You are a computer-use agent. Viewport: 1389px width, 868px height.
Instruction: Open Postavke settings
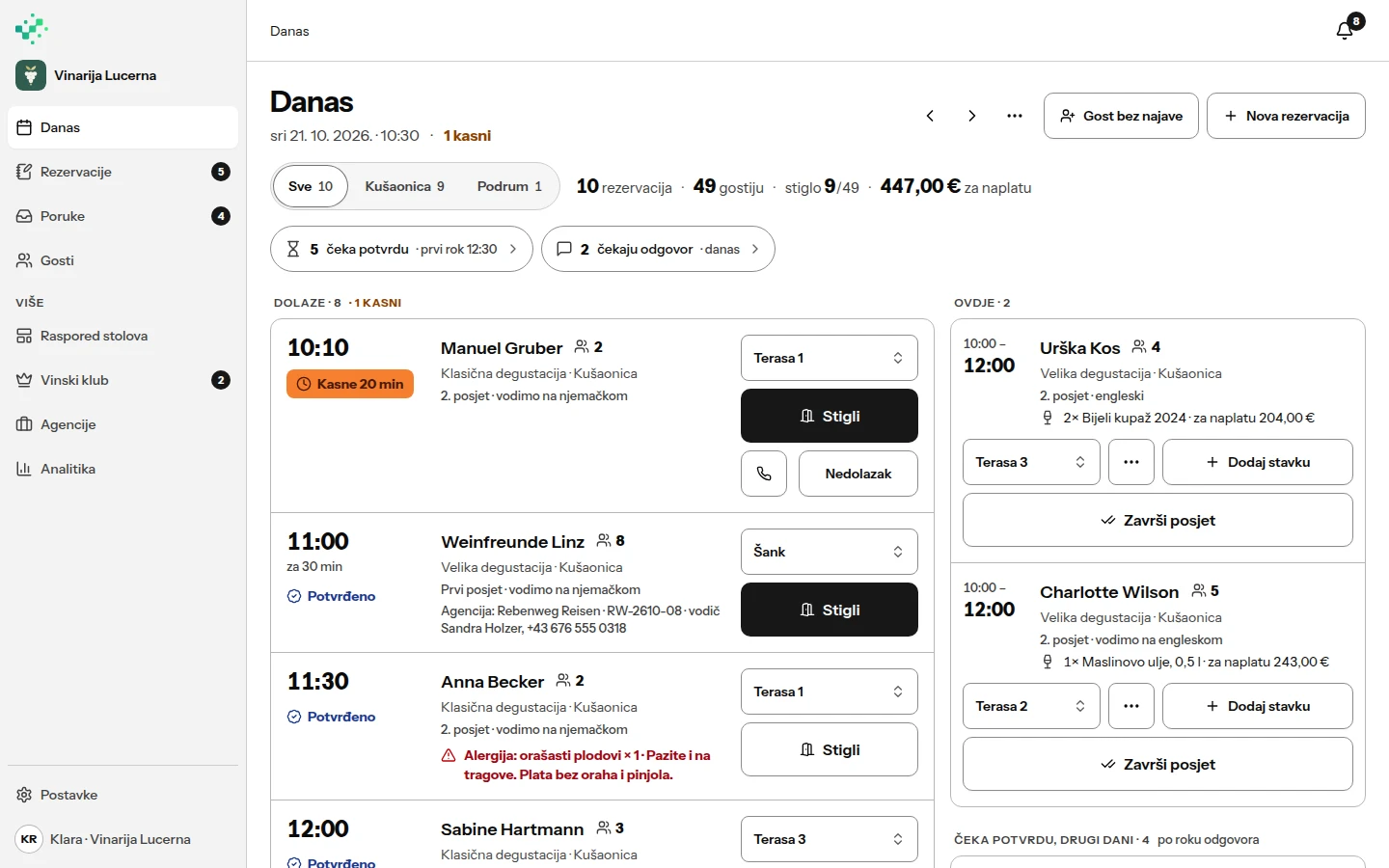click(x=123, y=795)
